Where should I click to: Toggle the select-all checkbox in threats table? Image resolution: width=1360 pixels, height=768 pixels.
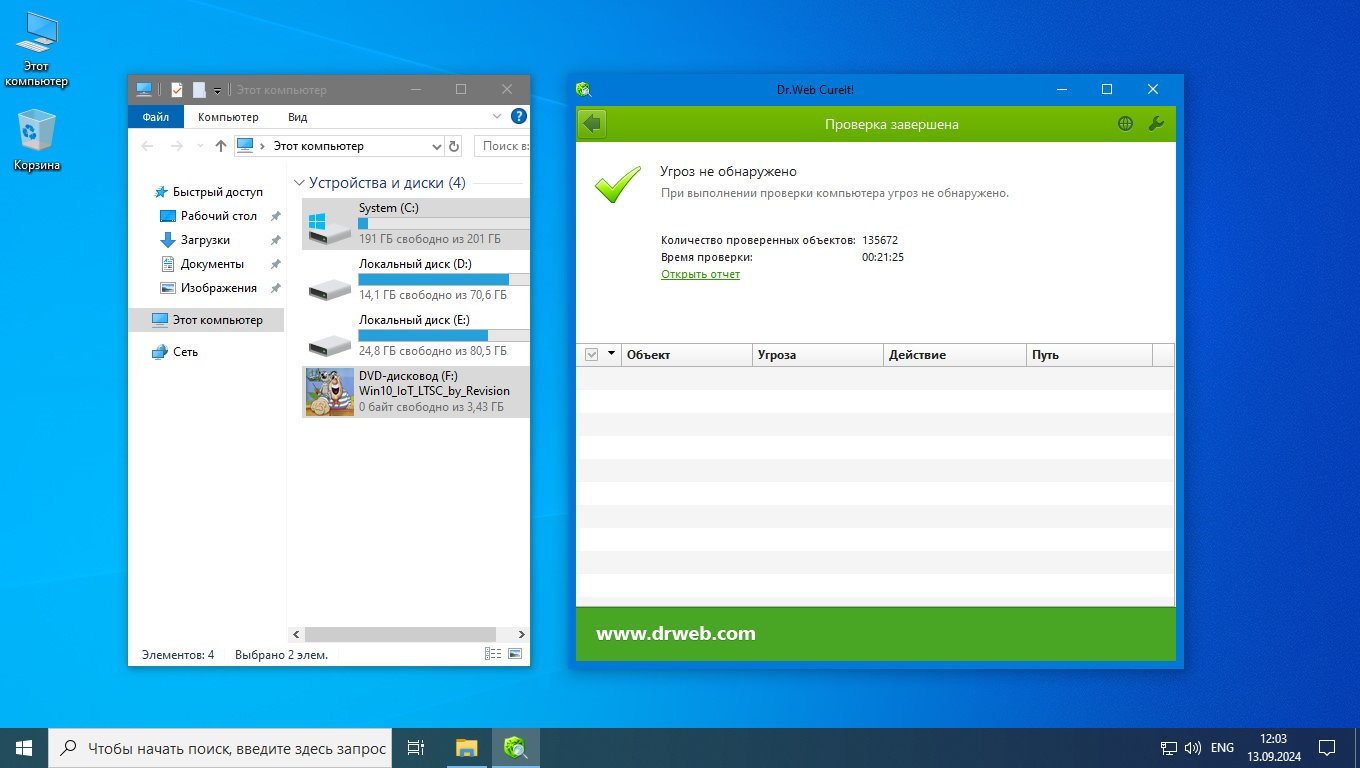[591, 355]
